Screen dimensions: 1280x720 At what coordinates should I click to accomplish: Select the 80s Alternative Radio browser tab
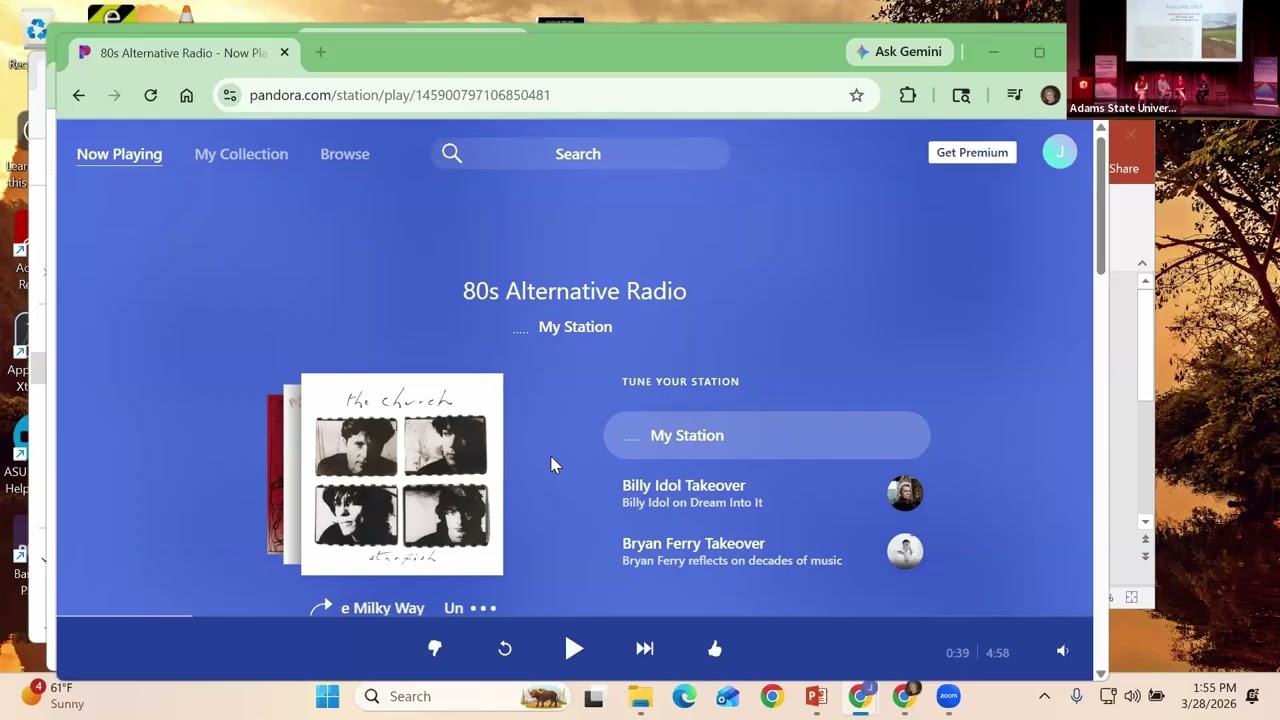point(184,53)
